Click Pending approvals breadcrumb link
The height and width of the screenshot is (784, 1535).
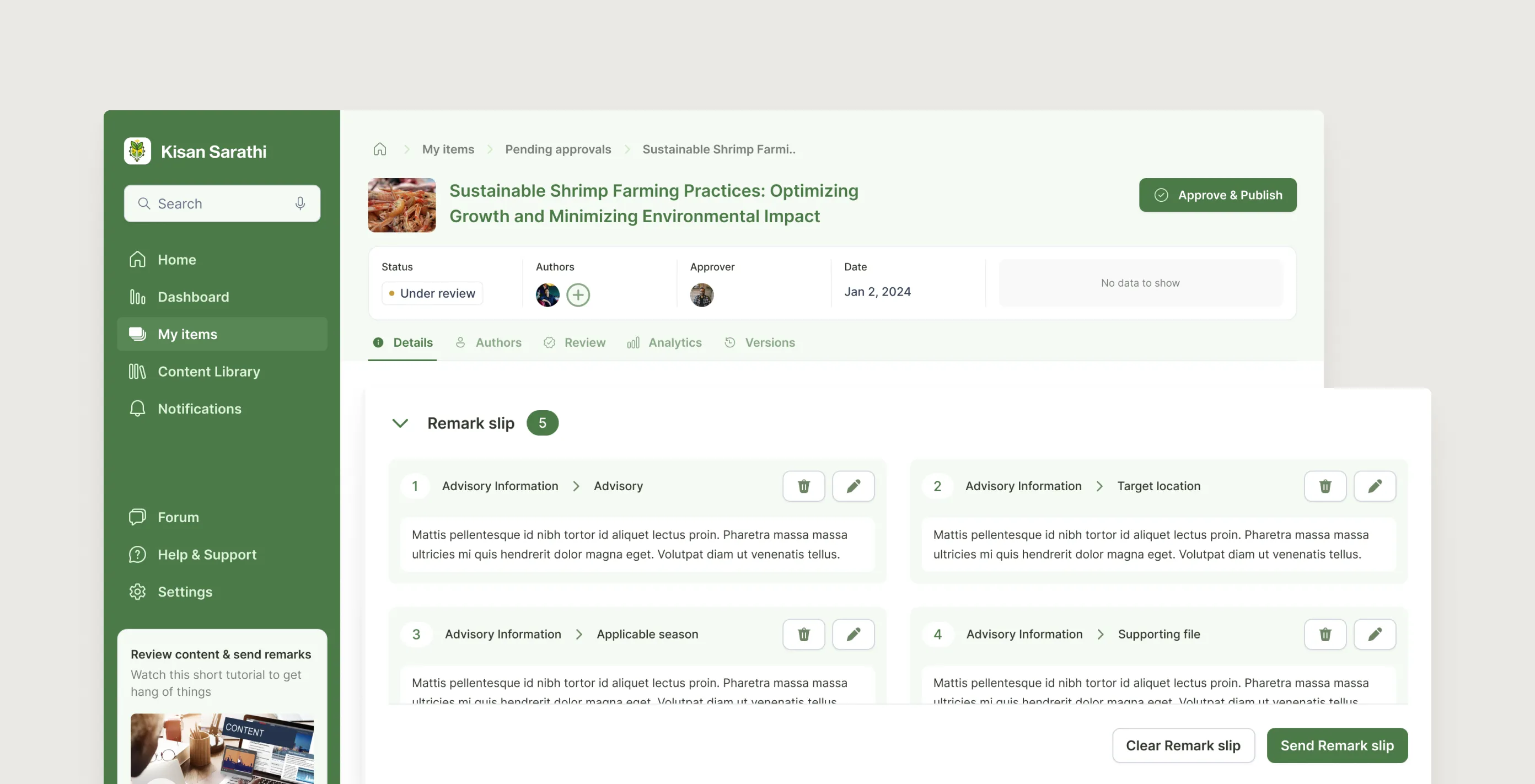(x=558, y=149)
